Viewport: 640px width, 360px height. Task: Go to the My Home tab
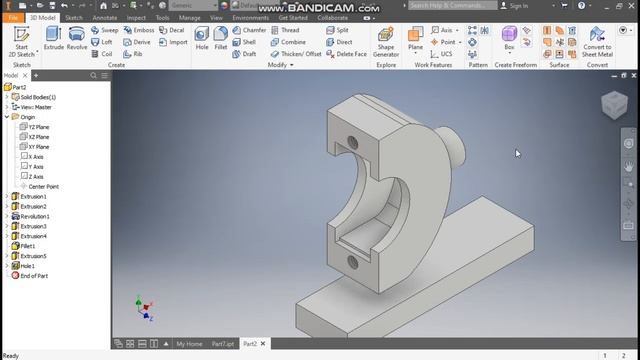coord(189,344)
